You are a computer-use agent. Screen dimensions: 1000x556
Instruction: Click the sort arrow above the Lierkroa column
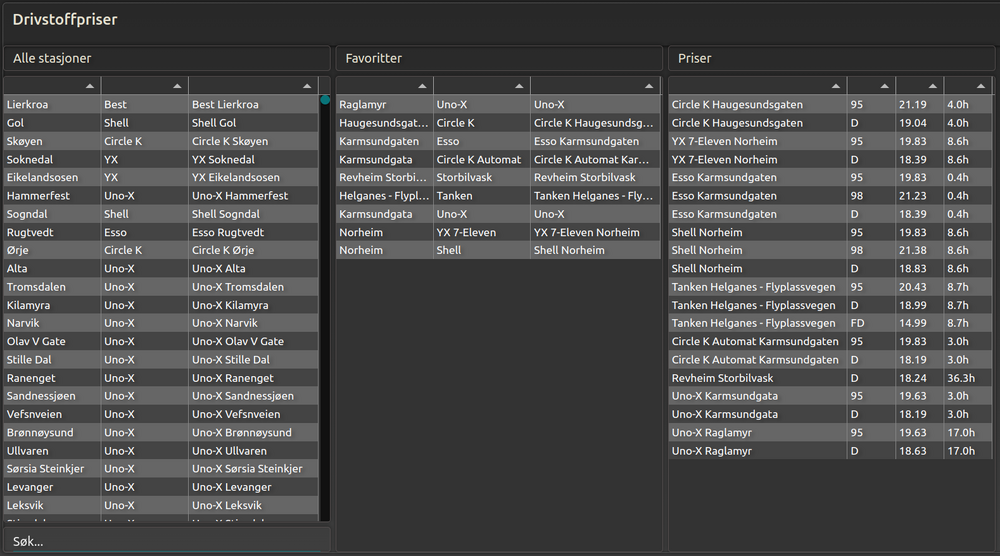tap(90, 86)
